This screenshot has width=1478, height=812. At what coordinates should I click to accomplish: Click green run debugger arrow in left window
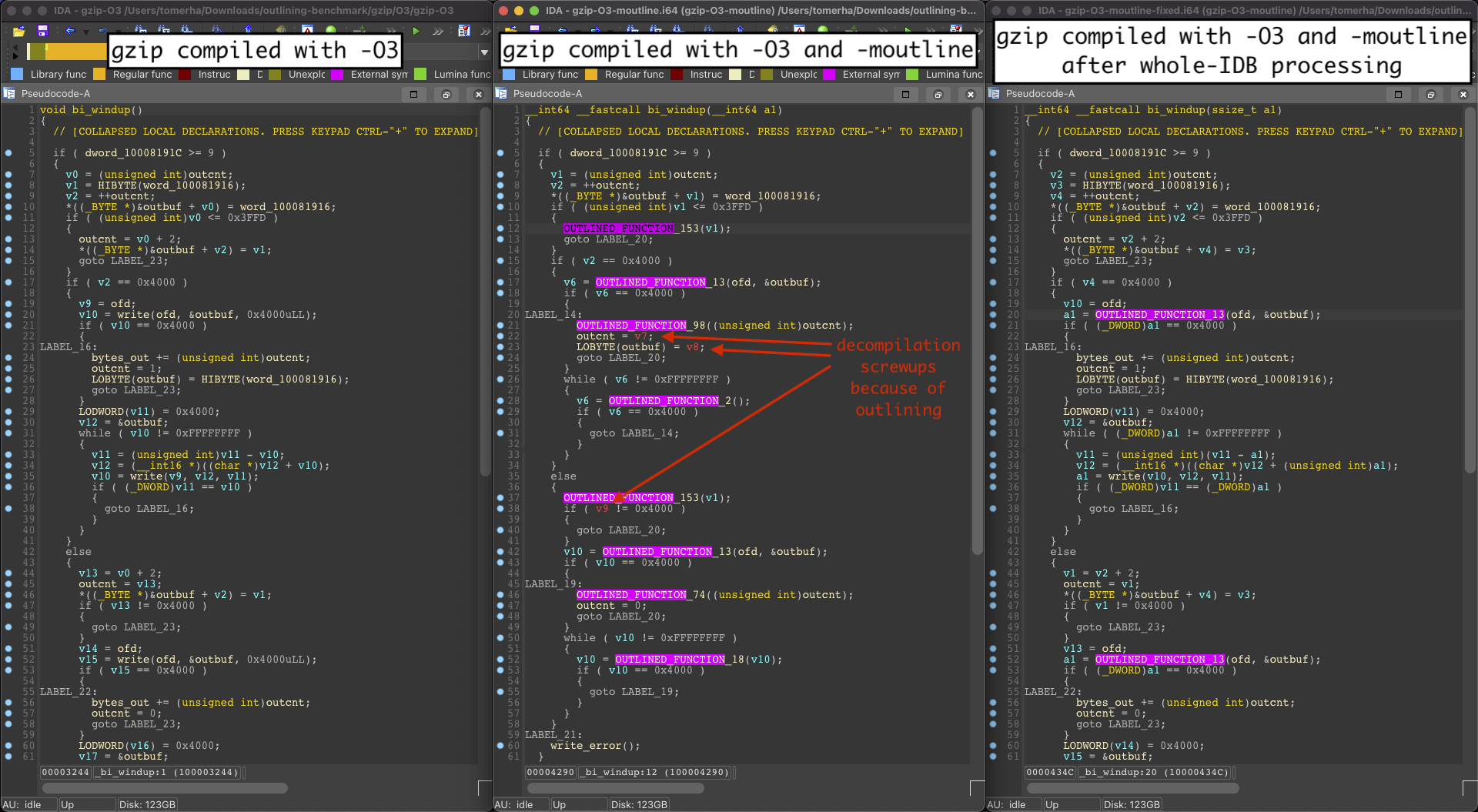(x=416, y=32)
